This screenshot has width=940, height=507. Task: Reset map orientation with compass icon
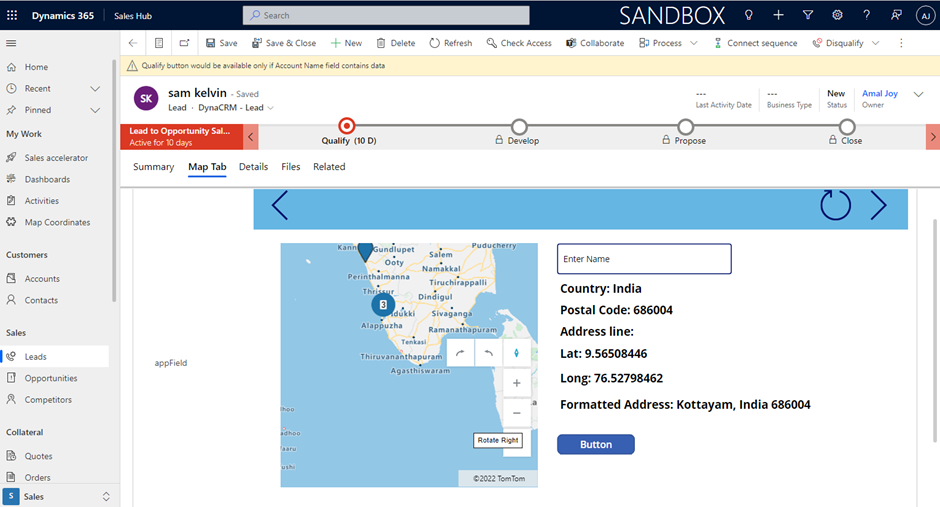click(x=516, y=353)
